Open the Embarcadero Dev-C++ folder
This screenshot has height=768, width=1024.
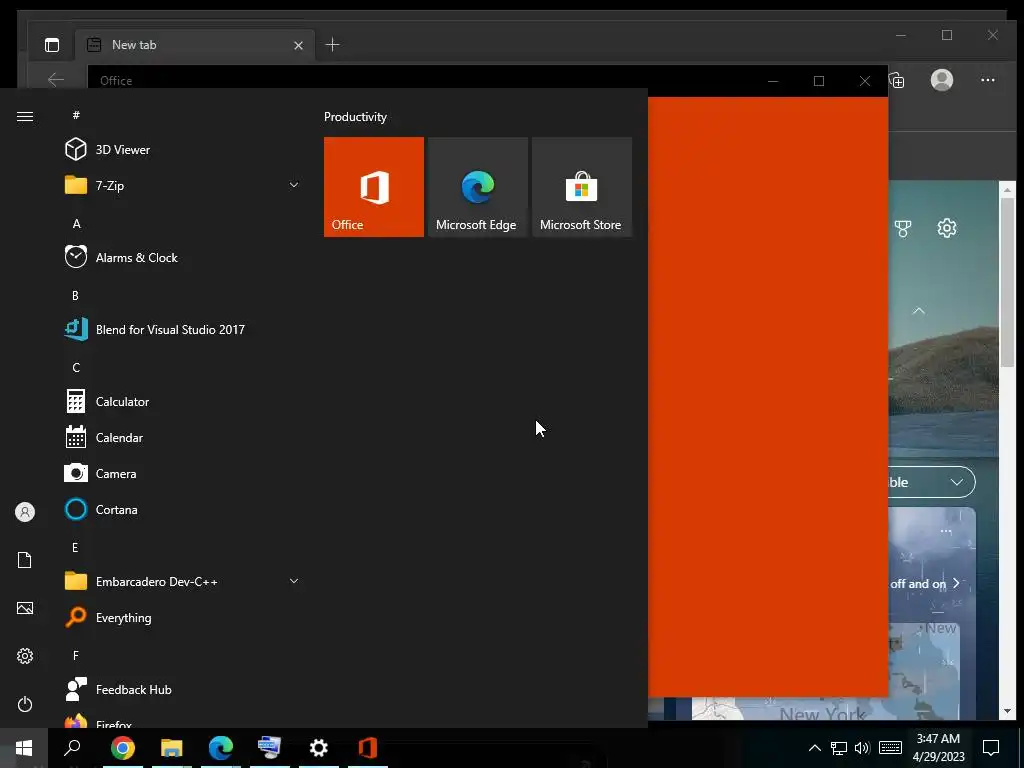(183, 581)
